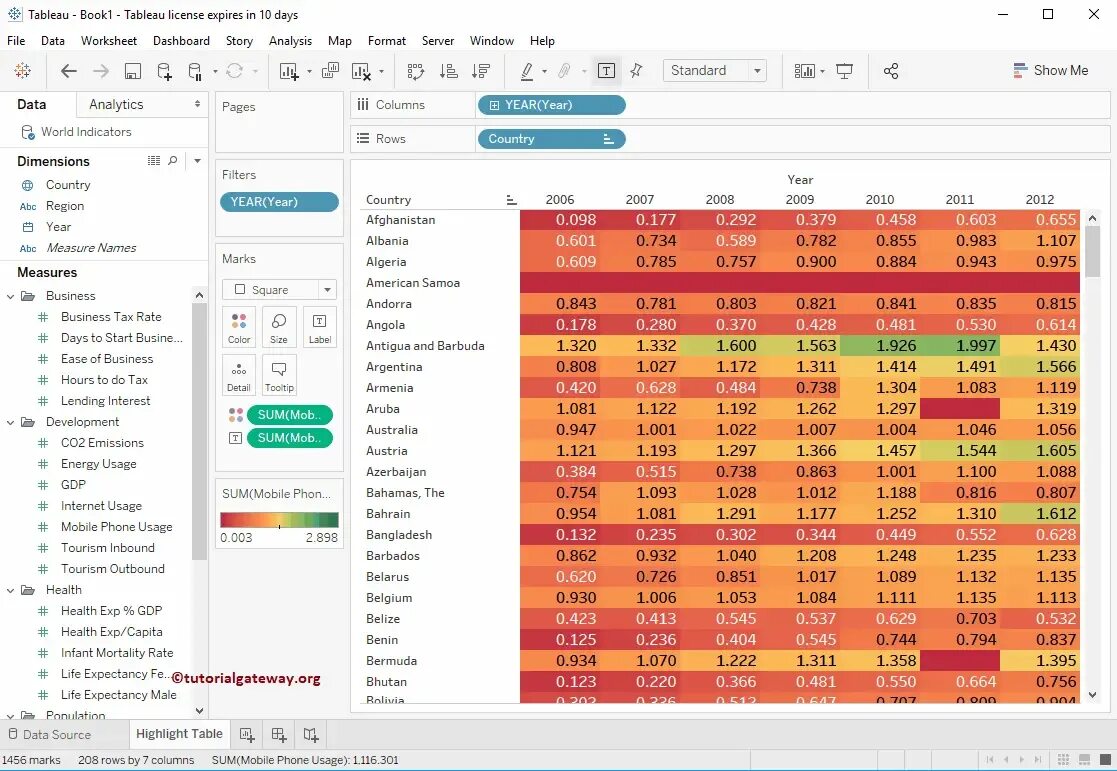Click the Undo back arrow

68,71
